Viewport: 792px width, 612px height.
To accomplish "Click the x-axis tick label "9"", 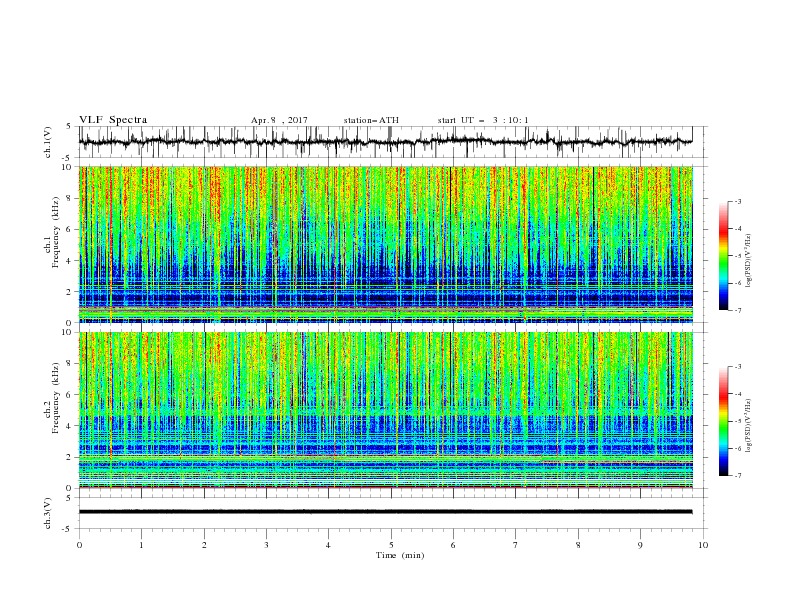I will [640, 545].
